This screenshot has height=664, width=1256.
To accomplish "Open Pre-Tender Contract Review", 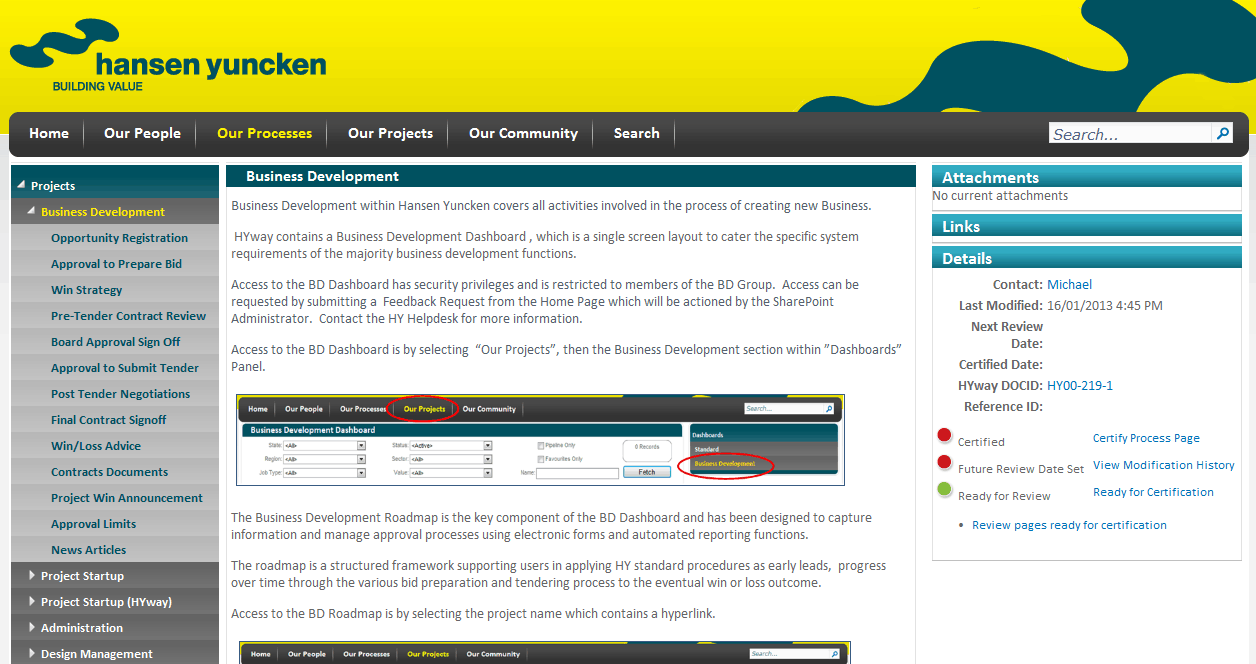I will (128, 316).
